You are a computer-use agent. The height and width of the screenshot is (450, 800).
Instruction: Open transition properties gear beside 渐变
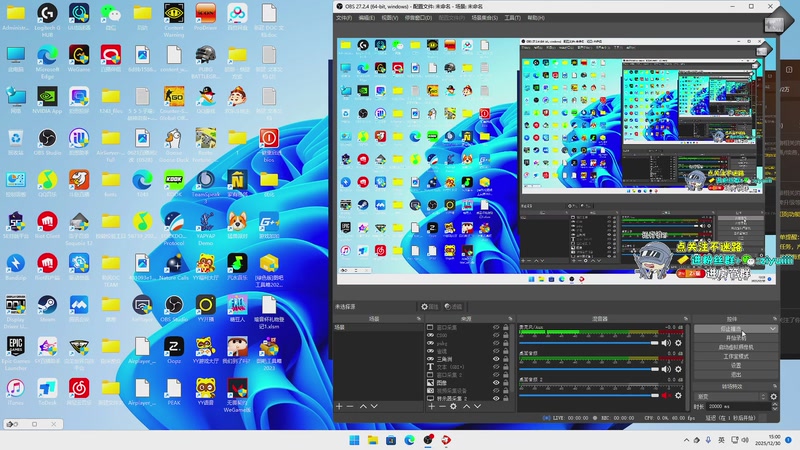coord(773,396)
